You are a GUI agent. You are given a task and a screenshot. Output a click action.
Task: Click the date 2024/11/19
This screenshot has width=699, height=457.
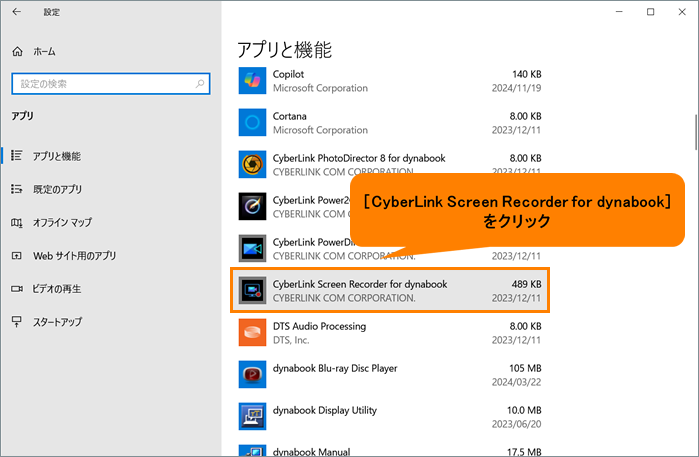[516, 88]
